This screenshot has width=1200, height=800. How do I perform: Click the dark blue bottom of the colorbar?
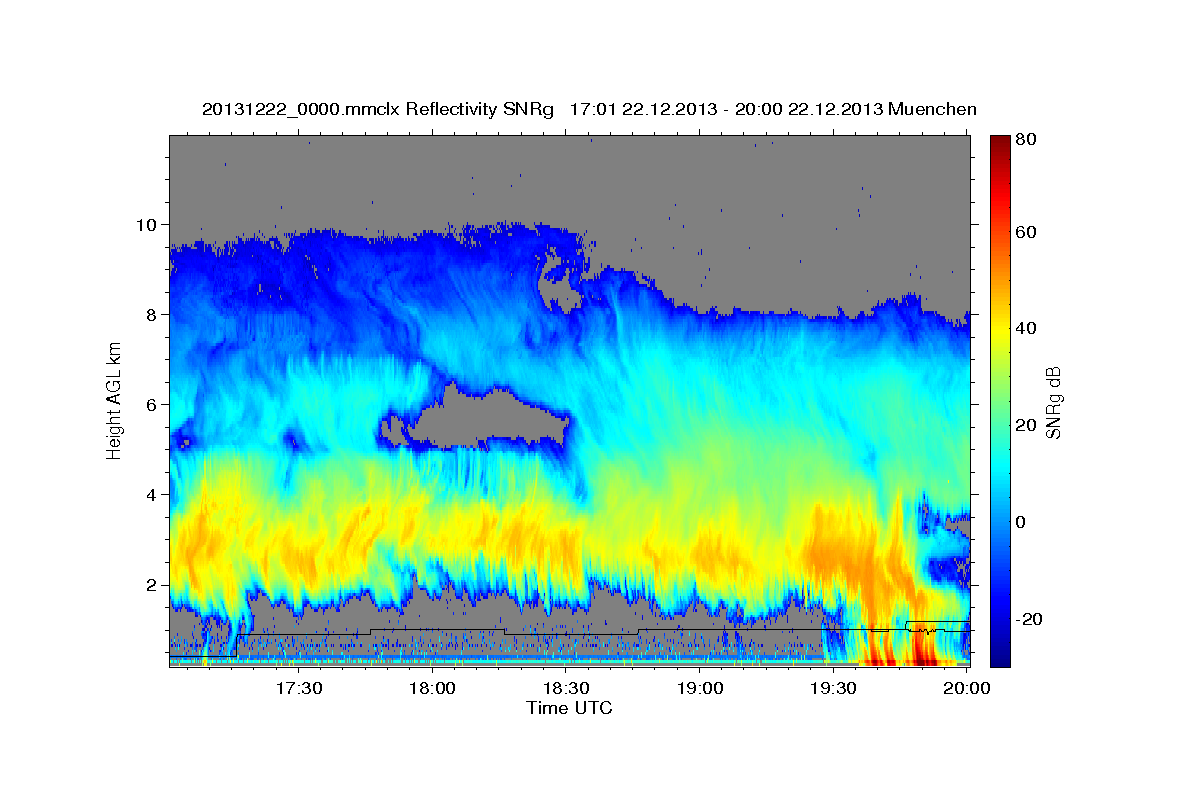point(1000,655)
